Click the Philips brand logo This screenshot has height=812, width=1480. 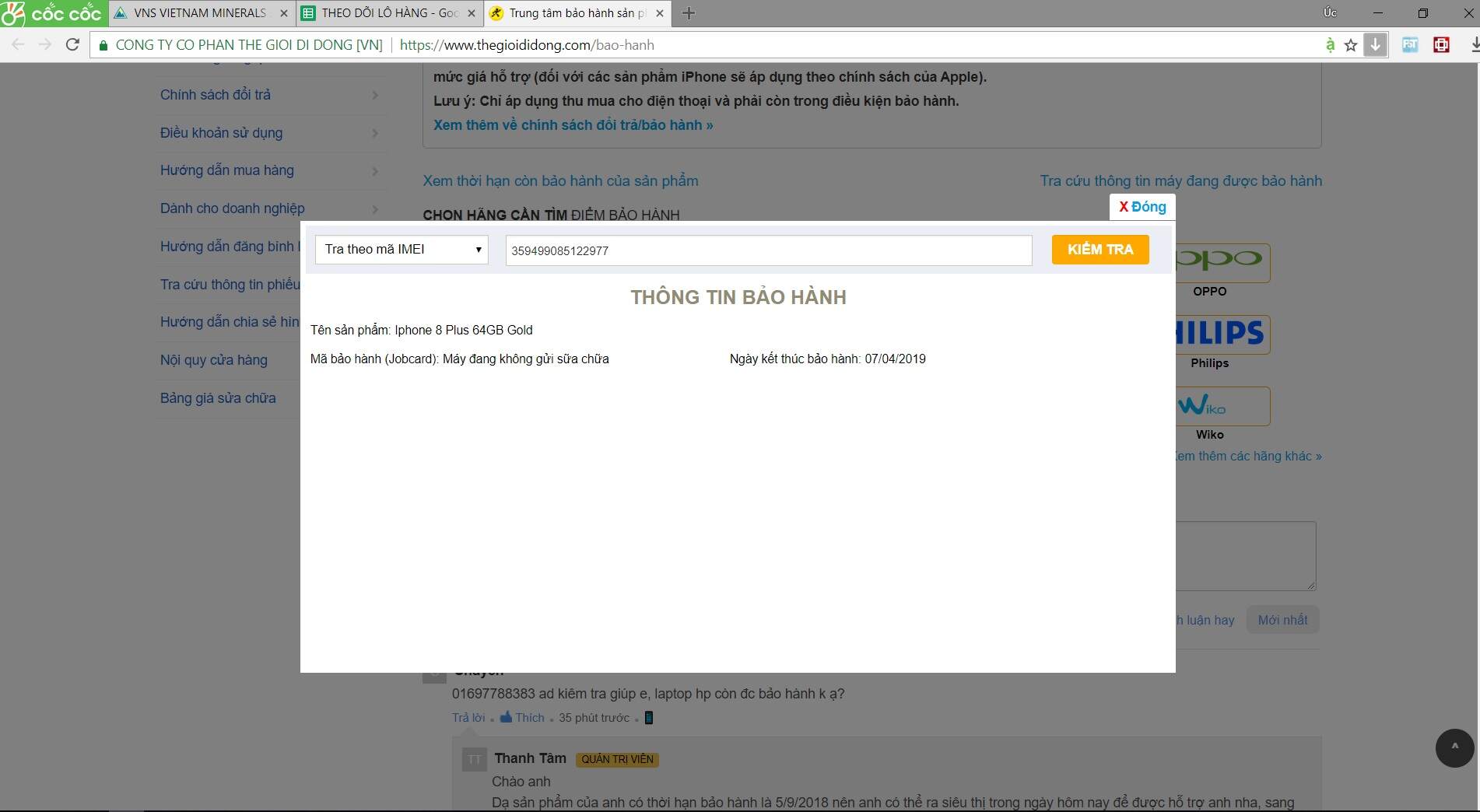[1222, 334]
